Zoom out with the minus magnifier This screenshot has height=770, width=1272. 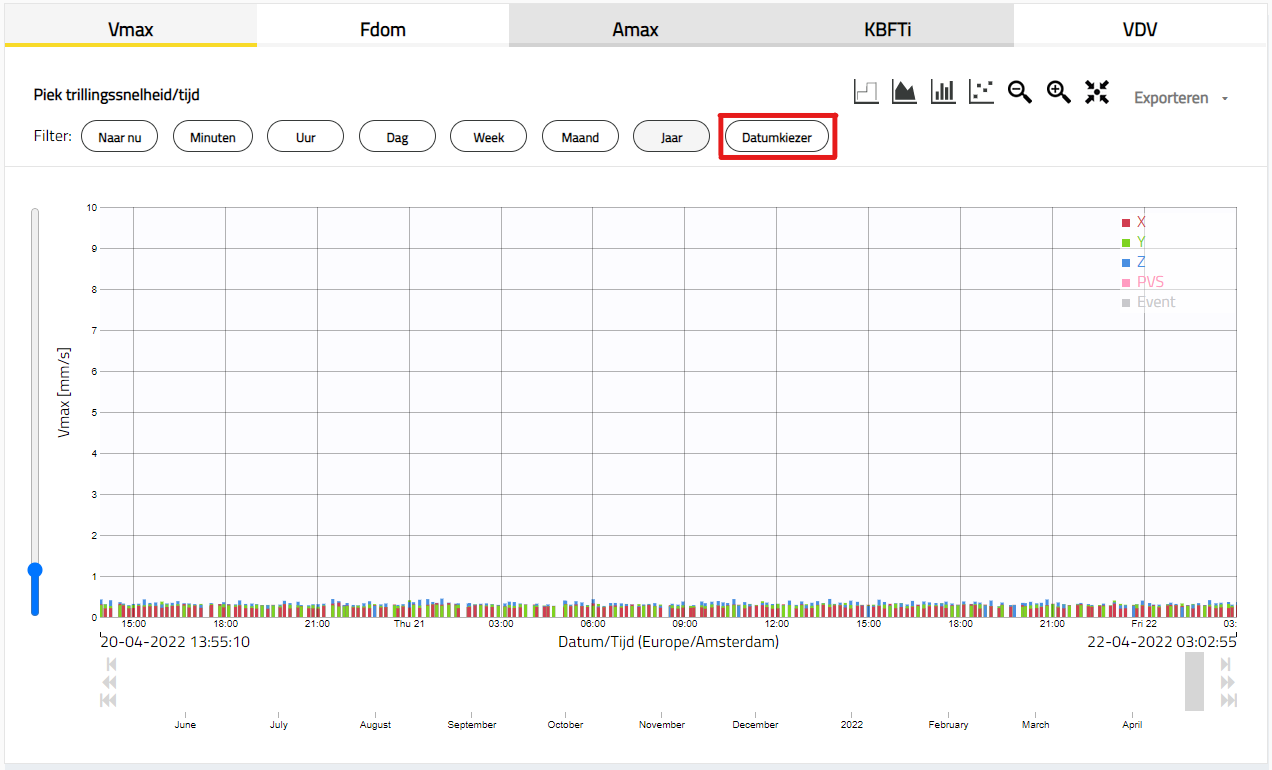[1020, 92]
